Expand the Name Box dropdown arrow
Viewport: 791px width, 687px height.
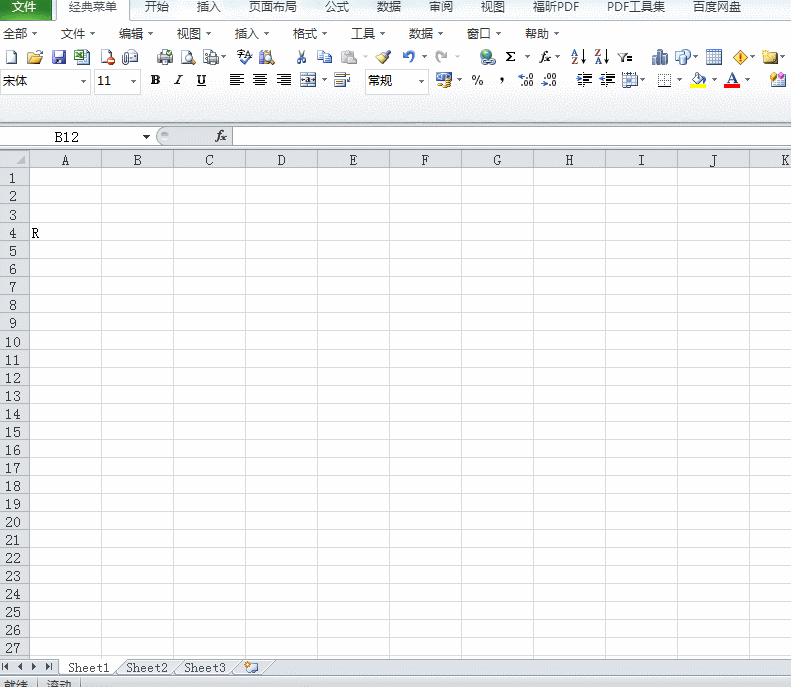(x=146, y=137)
